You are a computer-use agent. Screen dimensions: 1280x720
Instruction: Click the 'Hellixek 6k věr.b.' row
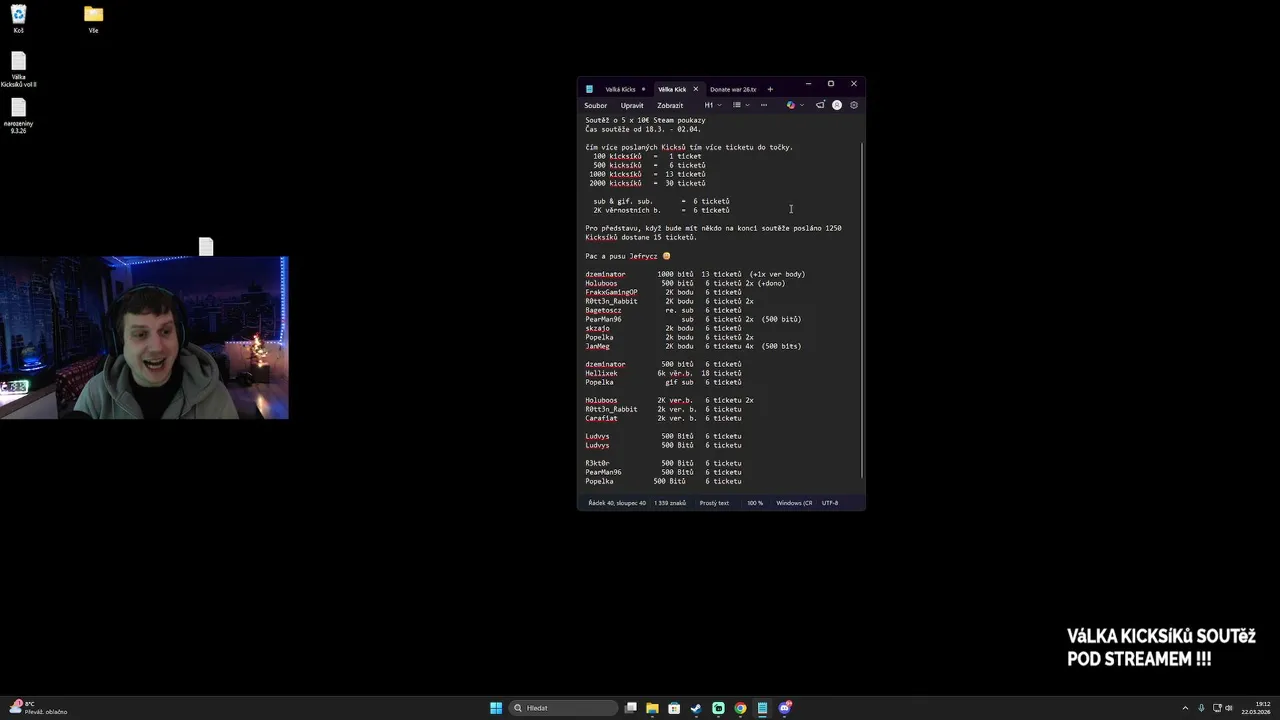(x=663, y=373)
